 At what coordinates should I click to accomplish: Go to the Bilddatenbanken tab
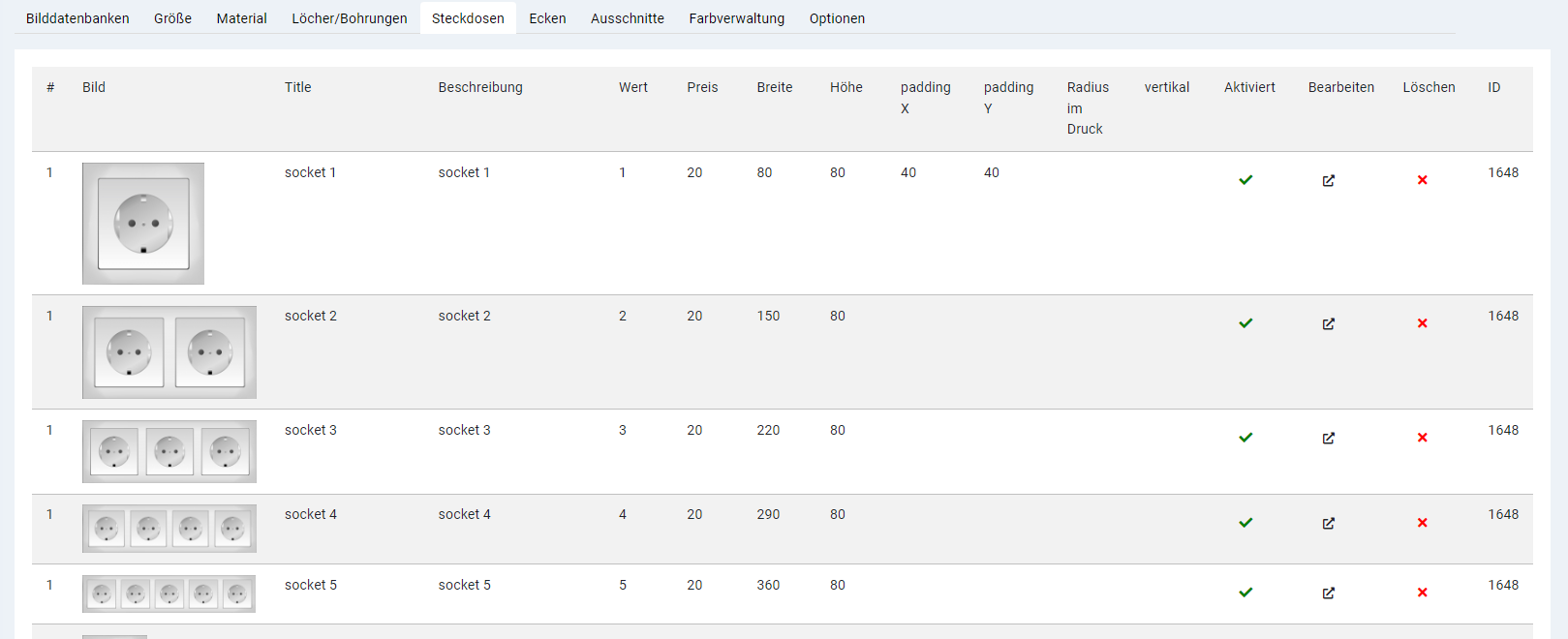(x=77, y=18)
